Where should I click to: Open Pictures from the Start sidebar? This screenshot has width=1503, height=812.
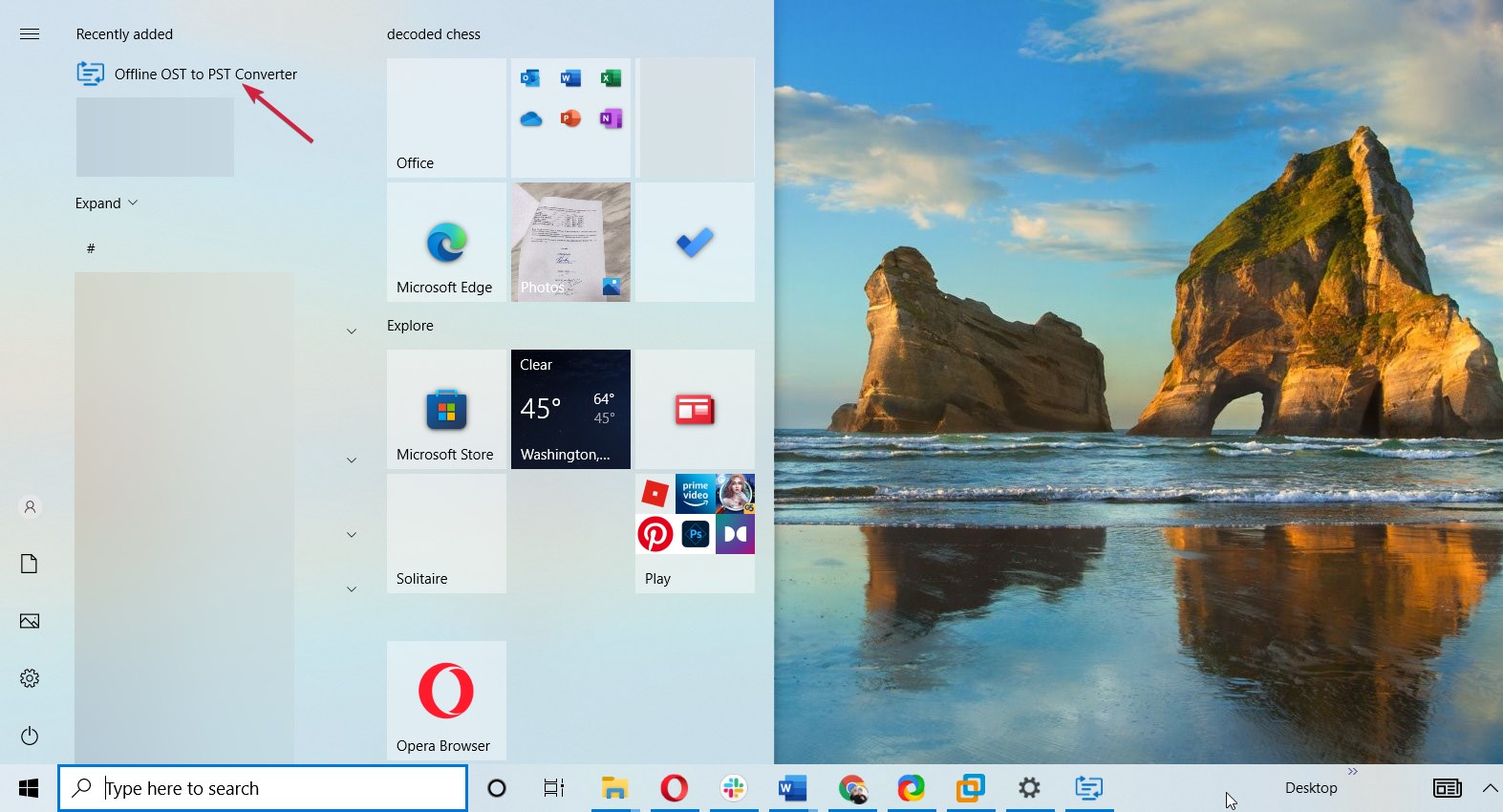[30, 621]
